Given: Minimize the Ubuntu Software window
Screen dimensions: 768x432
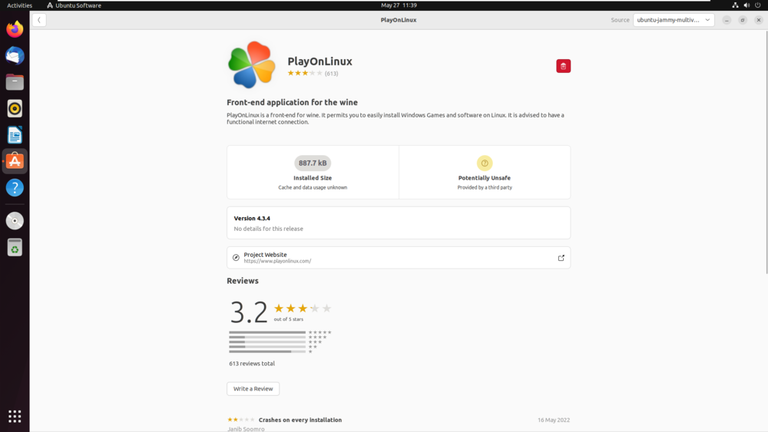Looking at the screenshot, I should click(726, 20).
